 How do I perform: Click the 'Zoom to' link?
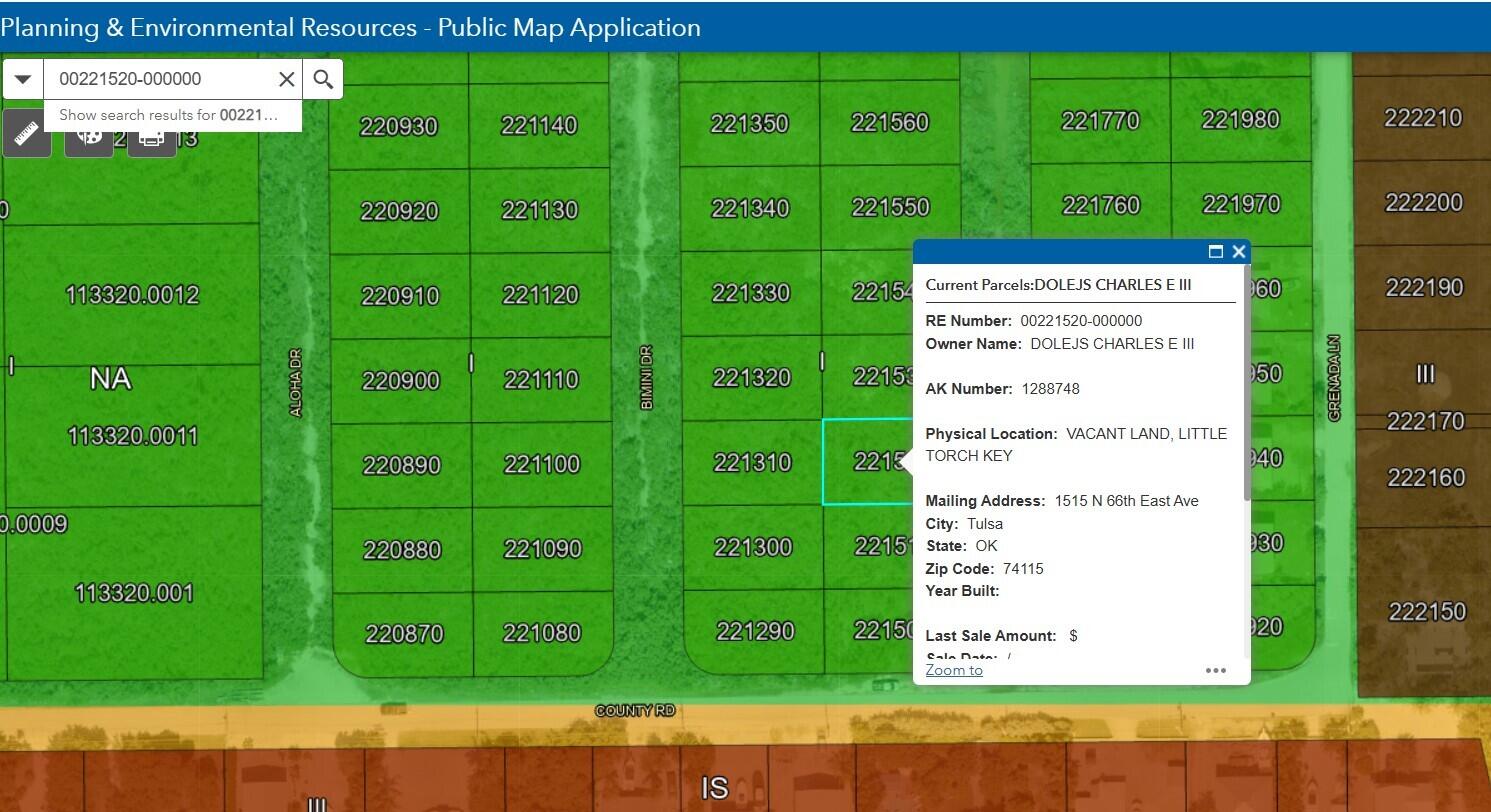(x=954, y=670)
